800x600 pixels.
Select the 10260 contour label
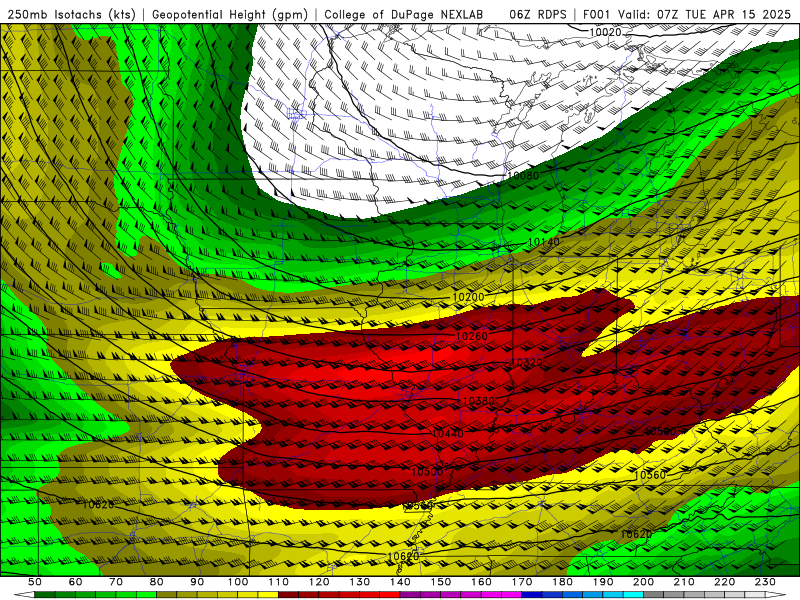[x=471, y=336]
